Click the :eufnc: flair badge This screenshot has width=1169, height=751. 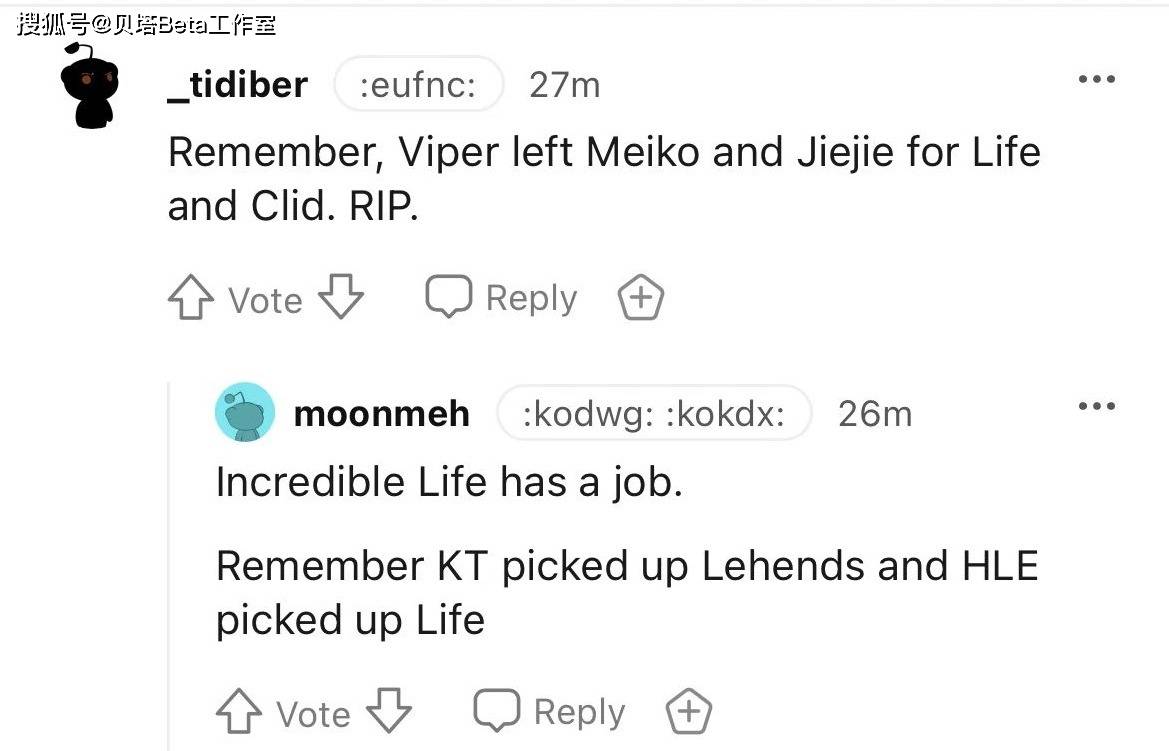(418, 85)
